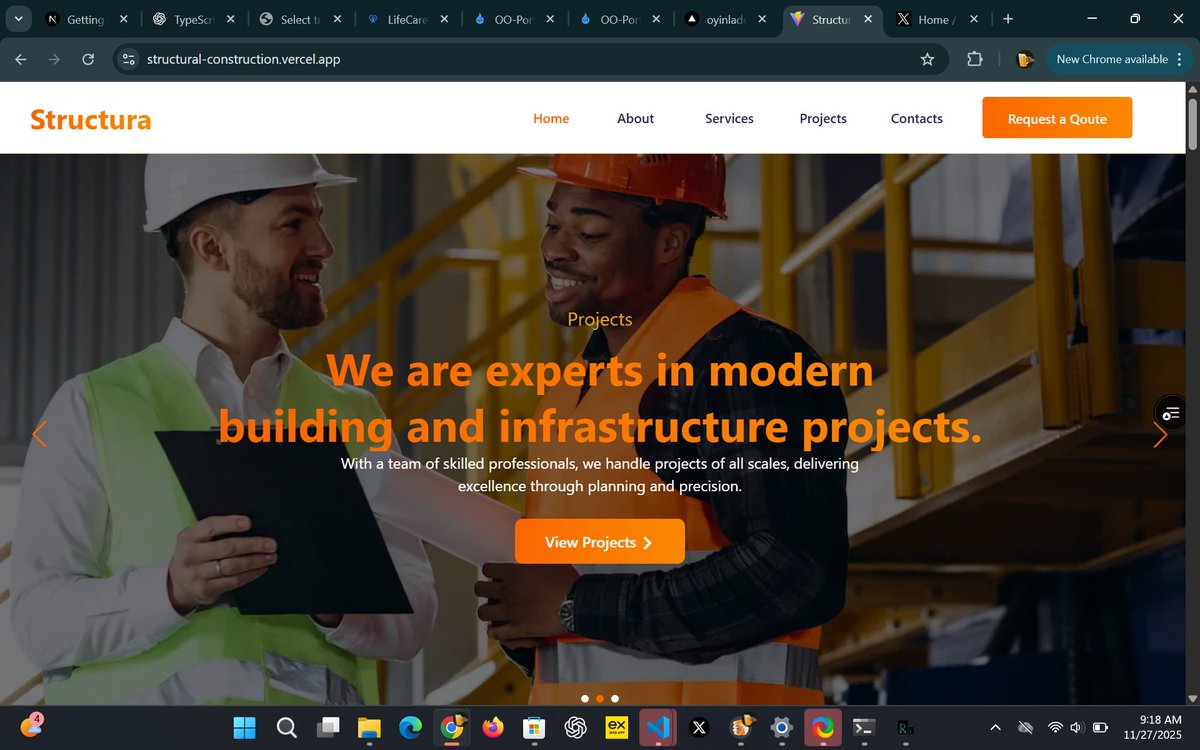Image resolution: width=1200 pixels, height=750 pixels.
Task: Click the Google Chrome taskbar icon
Action: (x=452, y=727)
